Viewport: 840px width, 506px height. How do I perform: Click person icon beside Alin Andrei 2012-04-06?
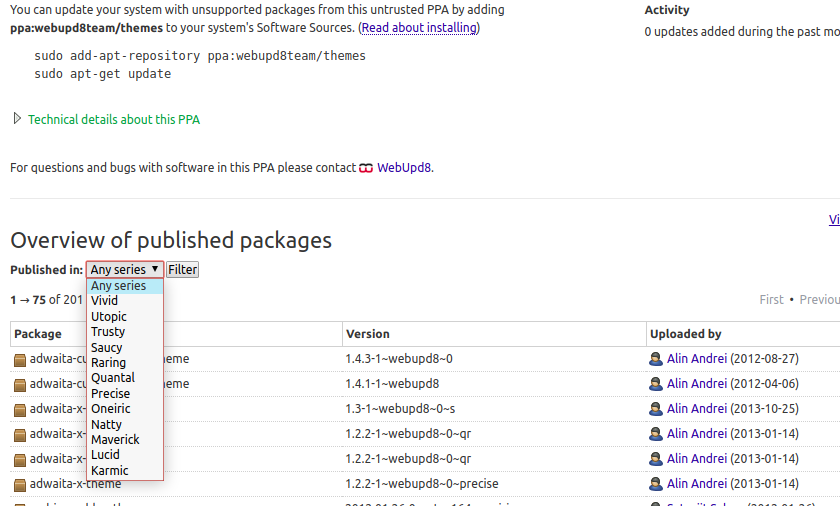pyautogui.click(x=656, y=384)
